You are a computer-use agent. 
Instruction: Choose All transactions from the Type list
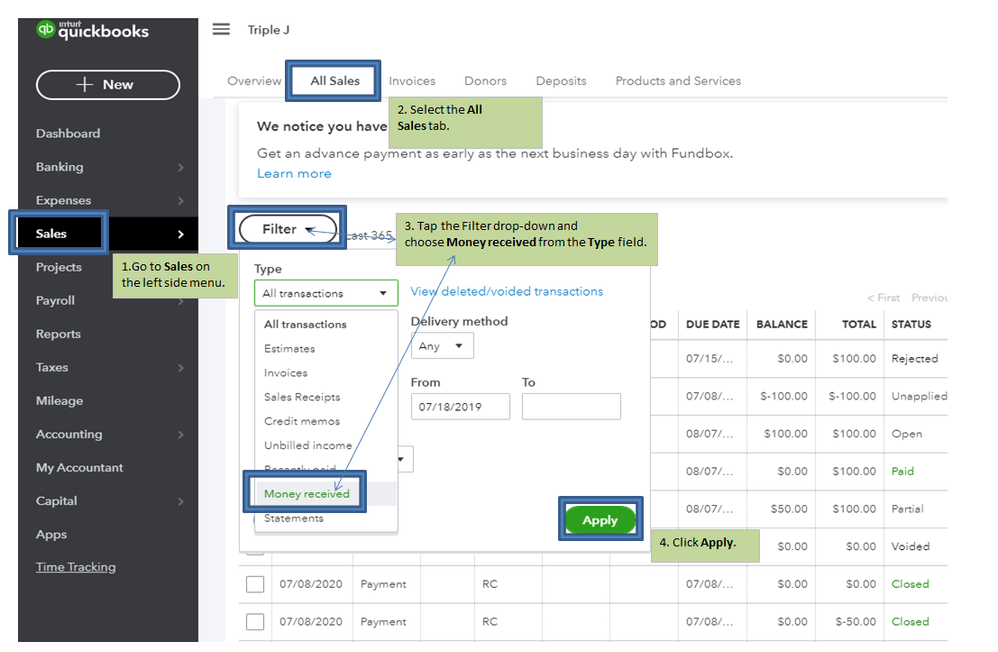tap(306, 324)
